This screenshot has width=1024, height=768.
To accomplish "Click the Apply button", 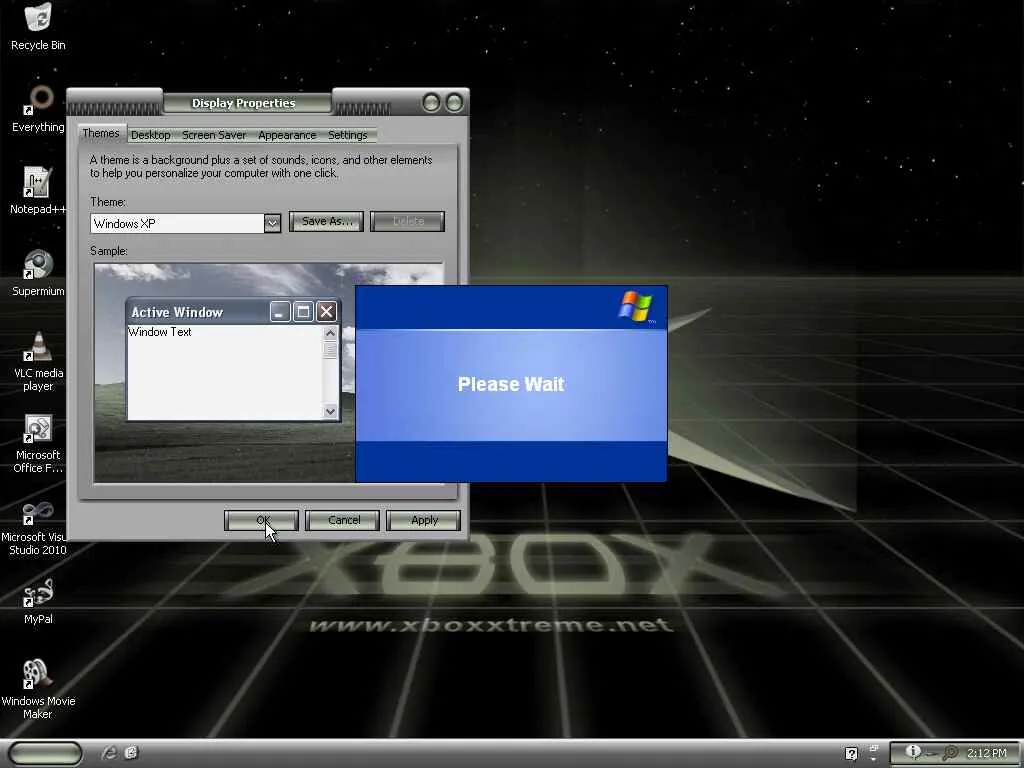I will [424, 520].
